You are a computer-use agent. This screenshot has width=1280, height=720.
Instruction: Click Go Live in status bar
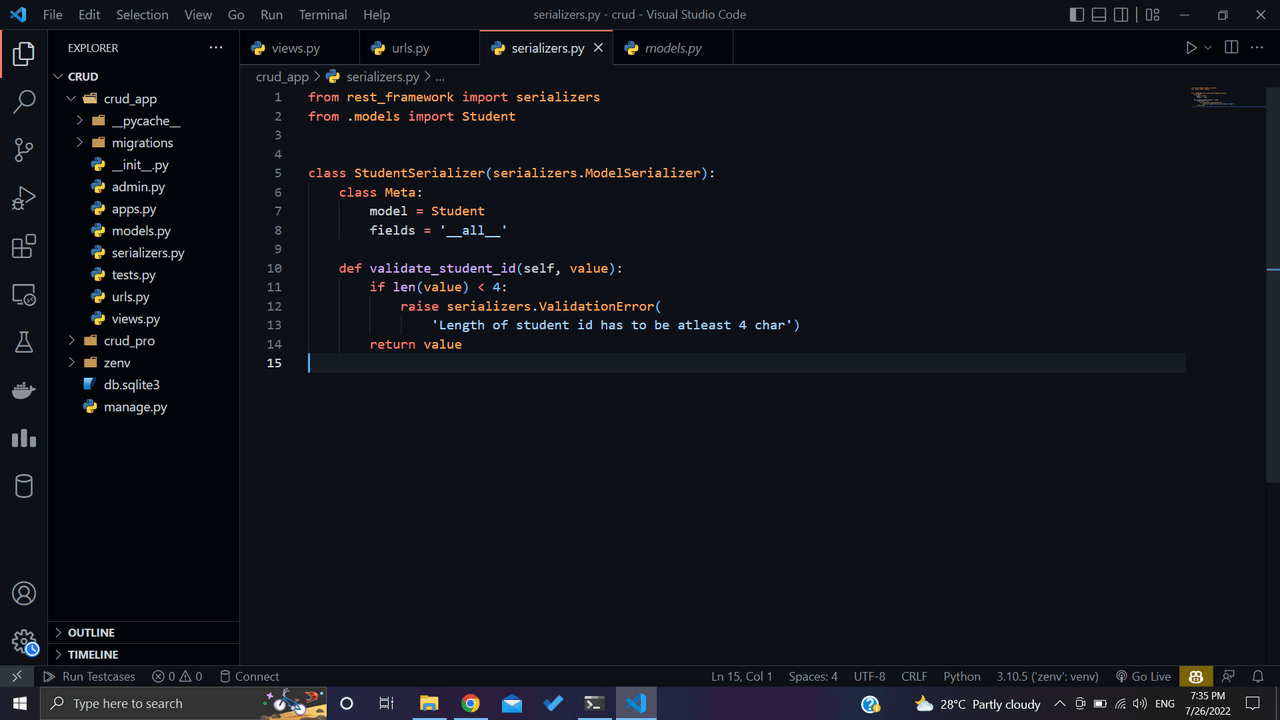1143,677
